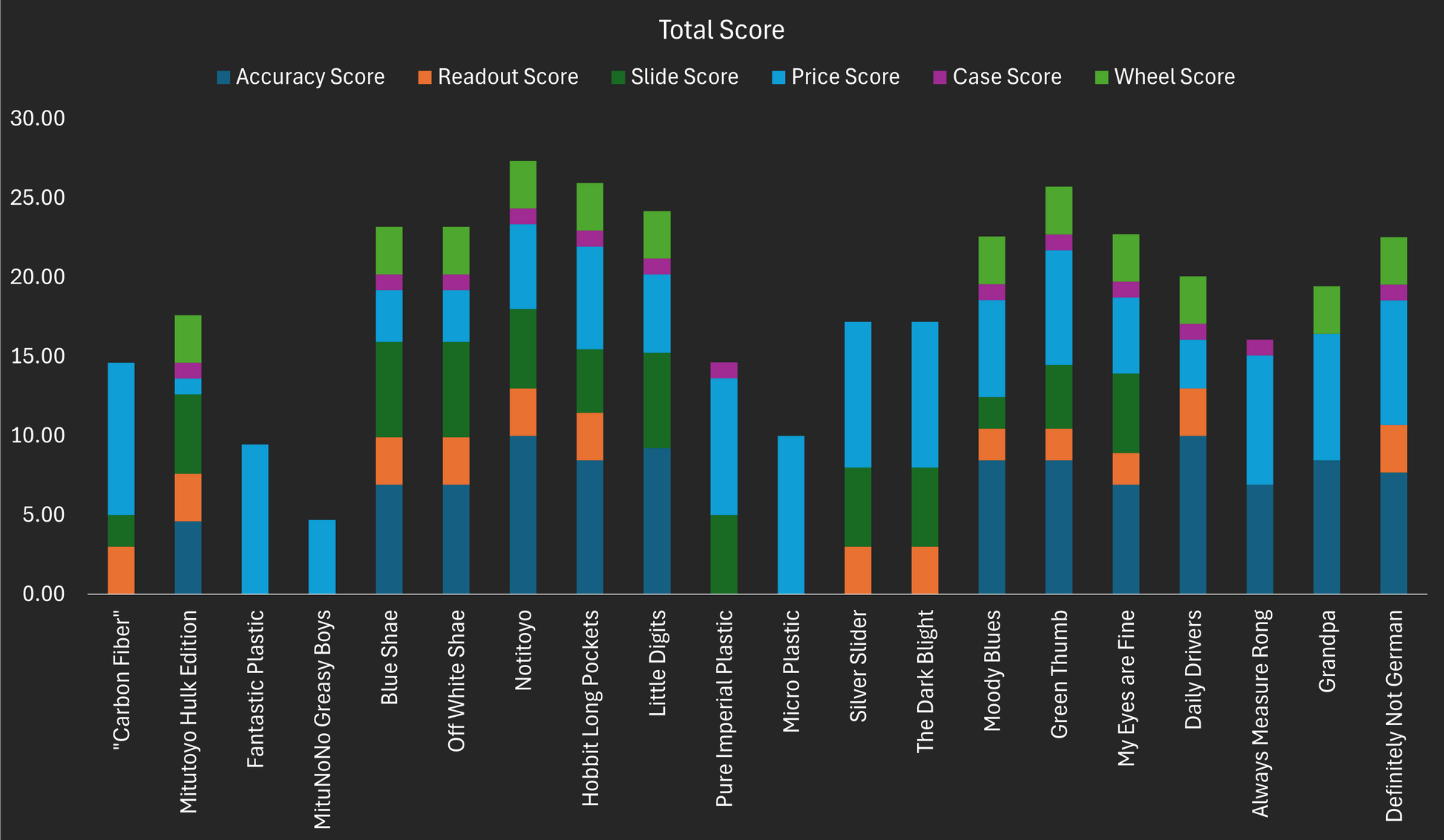The height and width of the screenshot is (840, 1444).
Task: Select the Grandpa bar's dark blue Accuracy segment
Action: (1327, 527)
